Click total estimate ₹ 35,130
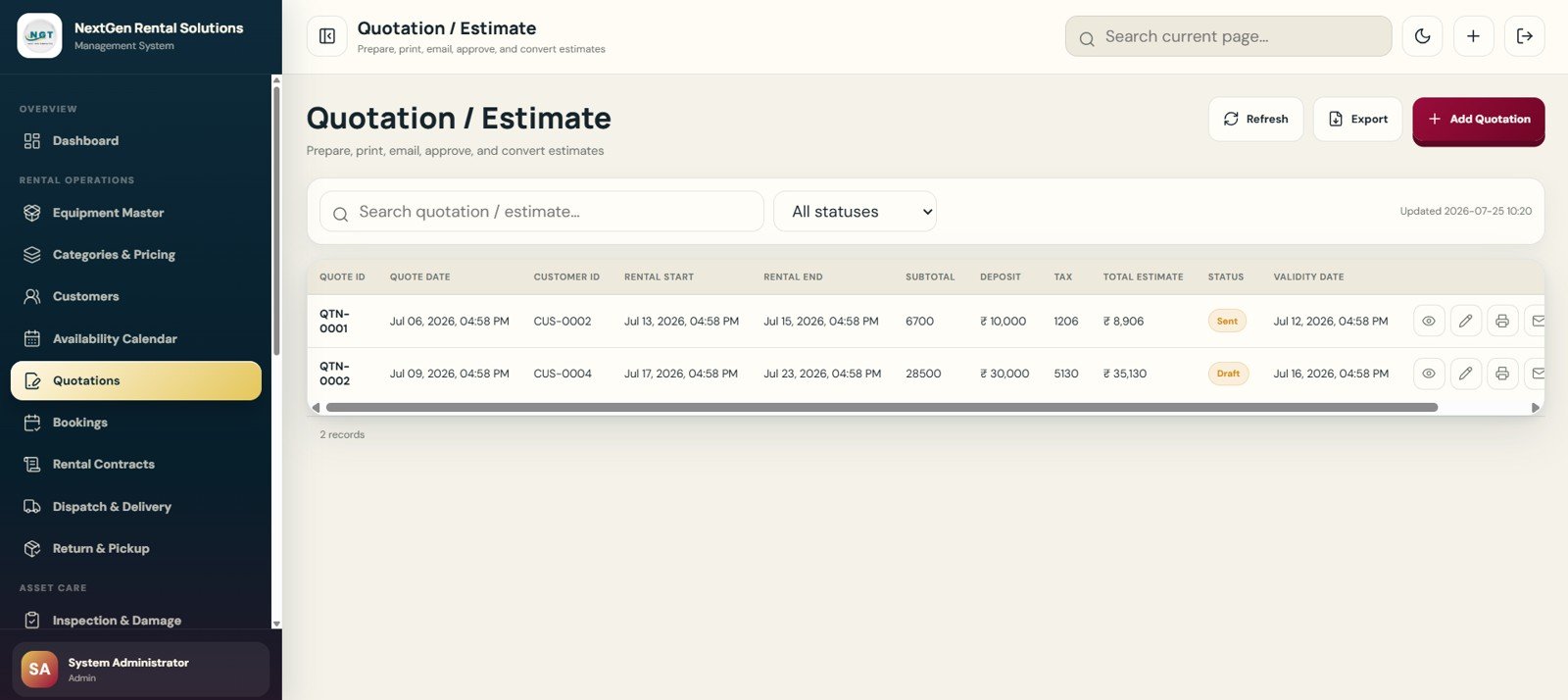This screenshot has width=1568, height=700. (1125, 374)
